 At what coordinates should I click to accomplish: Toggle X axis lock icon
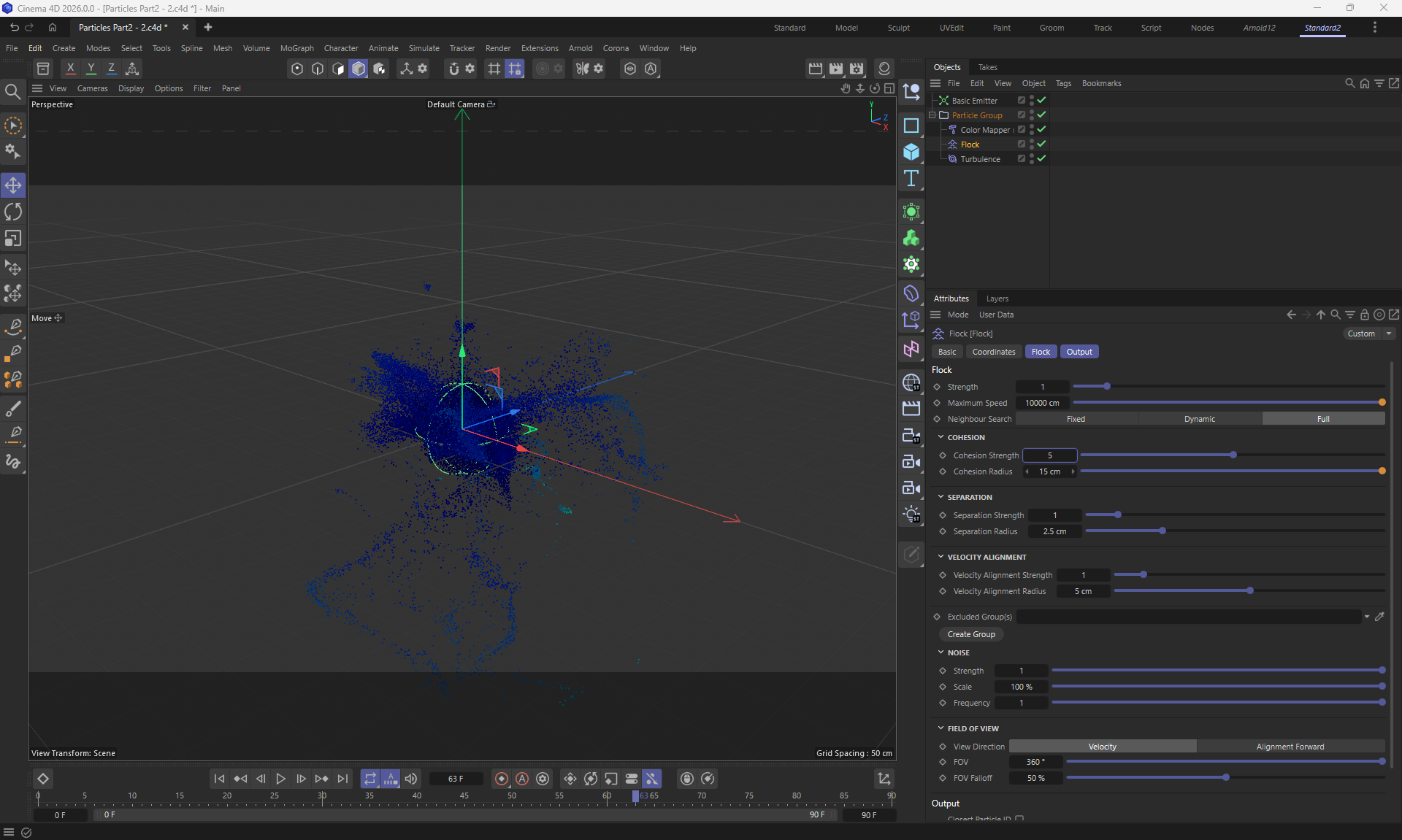click(70, 69)
